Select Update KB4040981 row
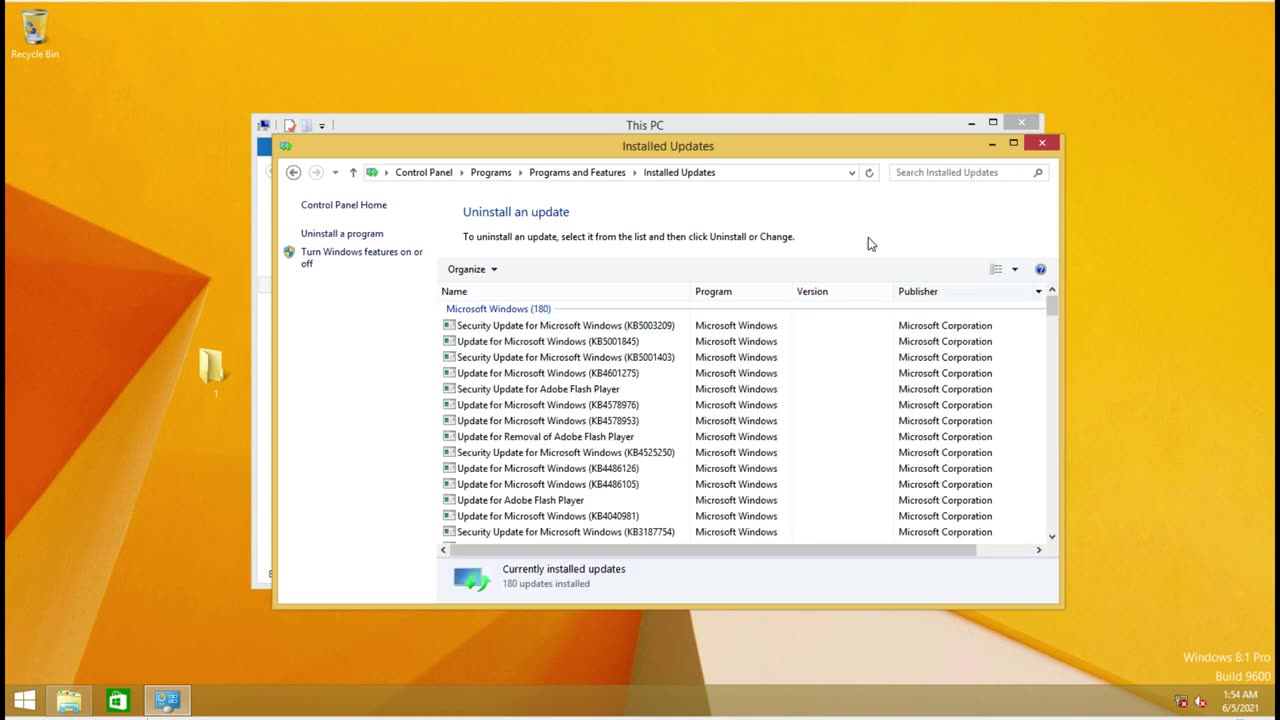The image size is (1280, 720). click(741, 516)
